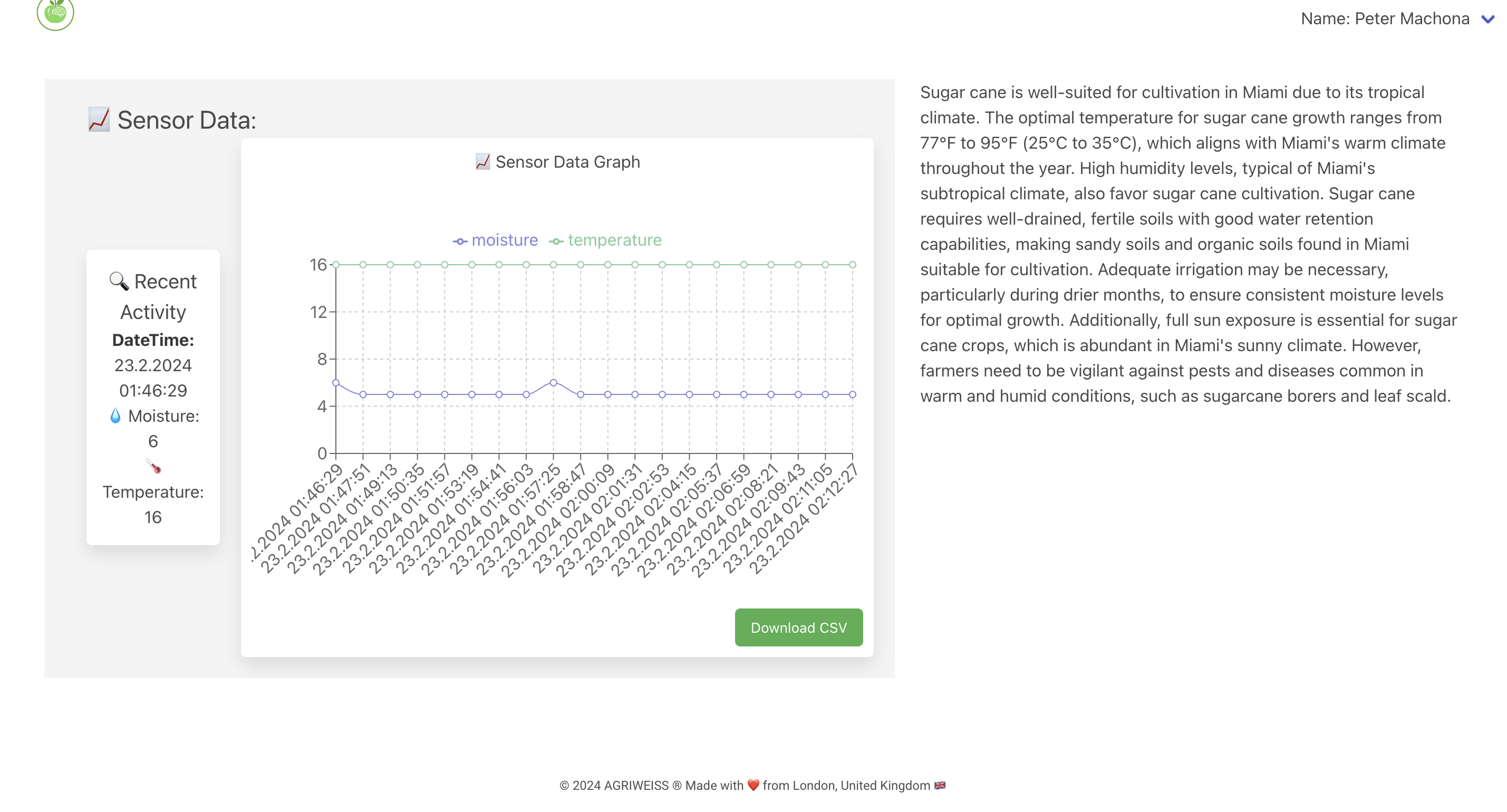
Task: Click last temperature data point at 02:12:27
Action: tap(853, 265)
